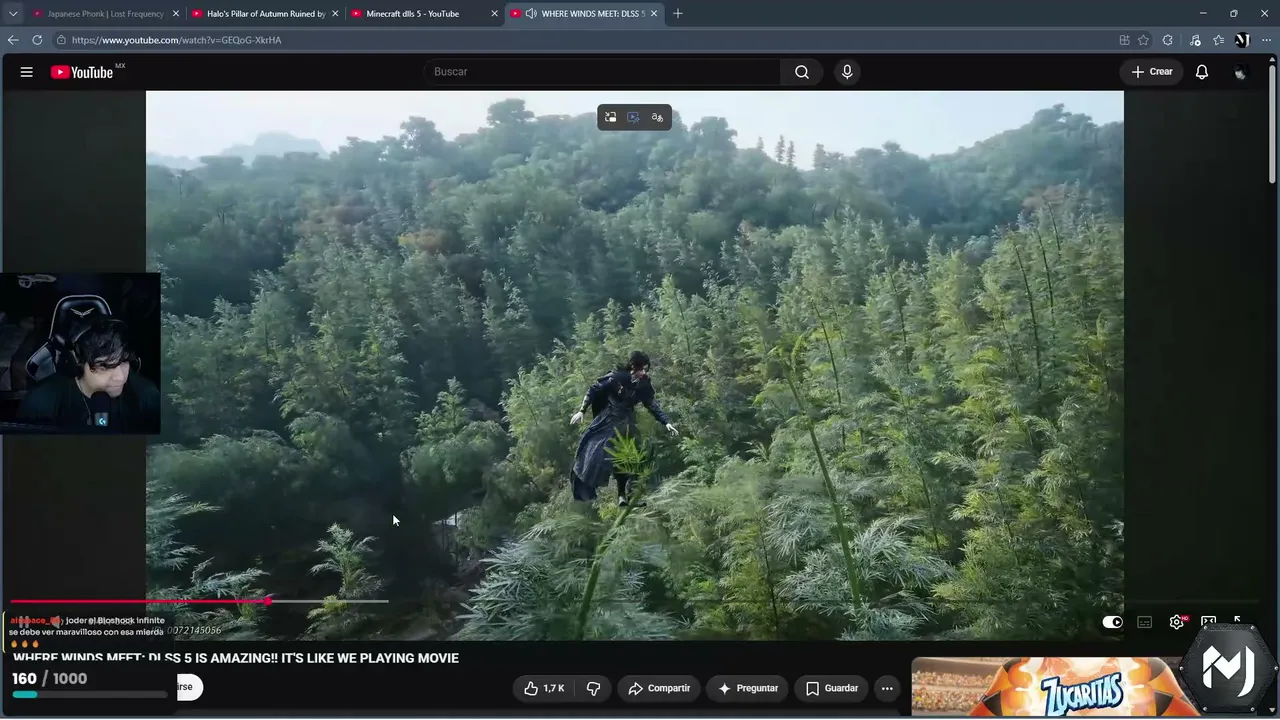Switch to the Minecraft dlls 5 tab
The image size is (1280, 720).
coord(424,14)
